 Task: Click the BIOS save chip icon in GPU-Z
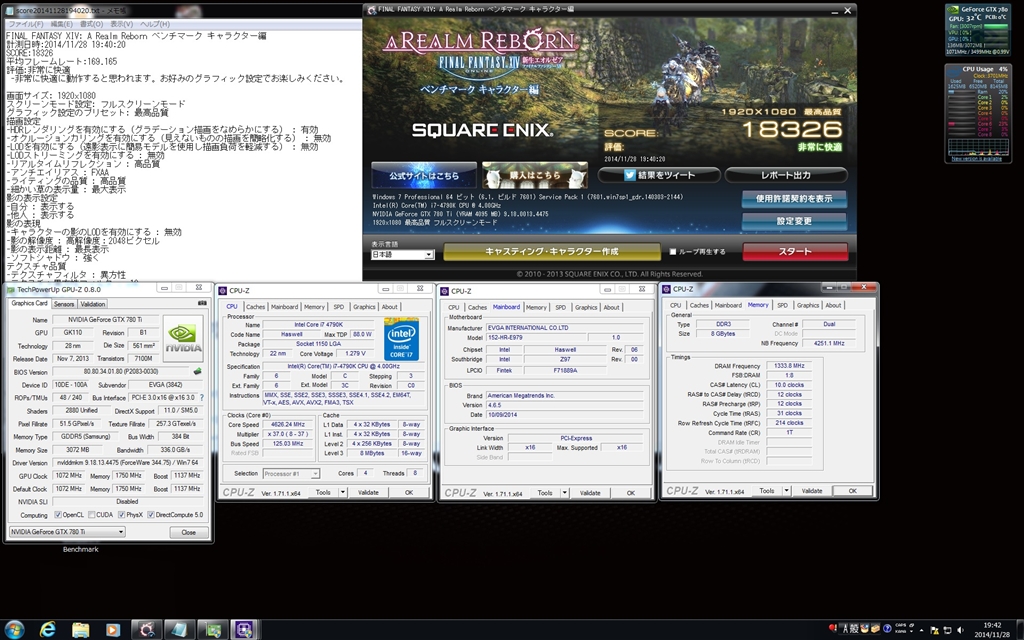click(x=197, y=372)
